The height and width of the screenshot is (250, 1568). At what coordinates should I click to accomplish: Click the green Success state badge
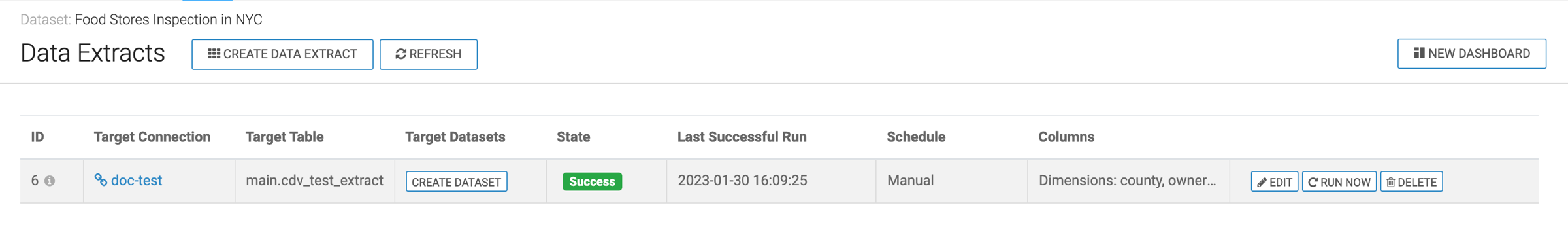click(592, 181)
